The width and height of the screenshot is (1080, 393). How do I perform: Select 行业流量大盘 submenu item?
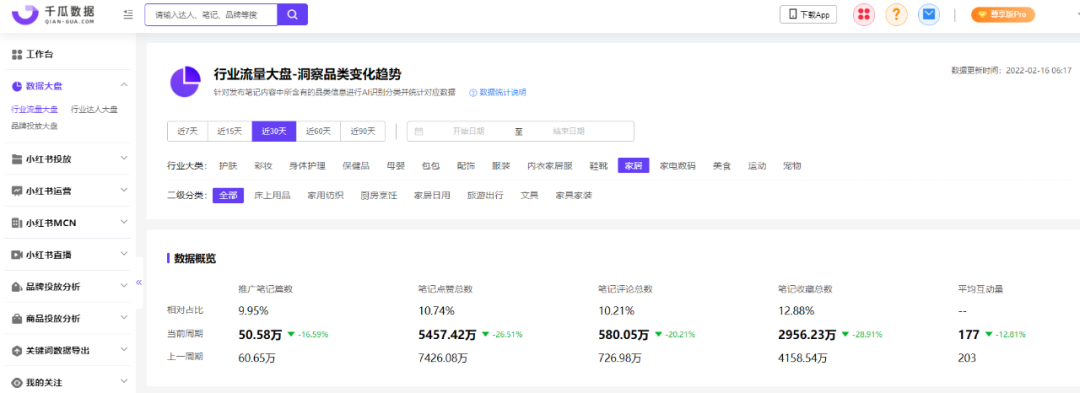pos(34,109)
